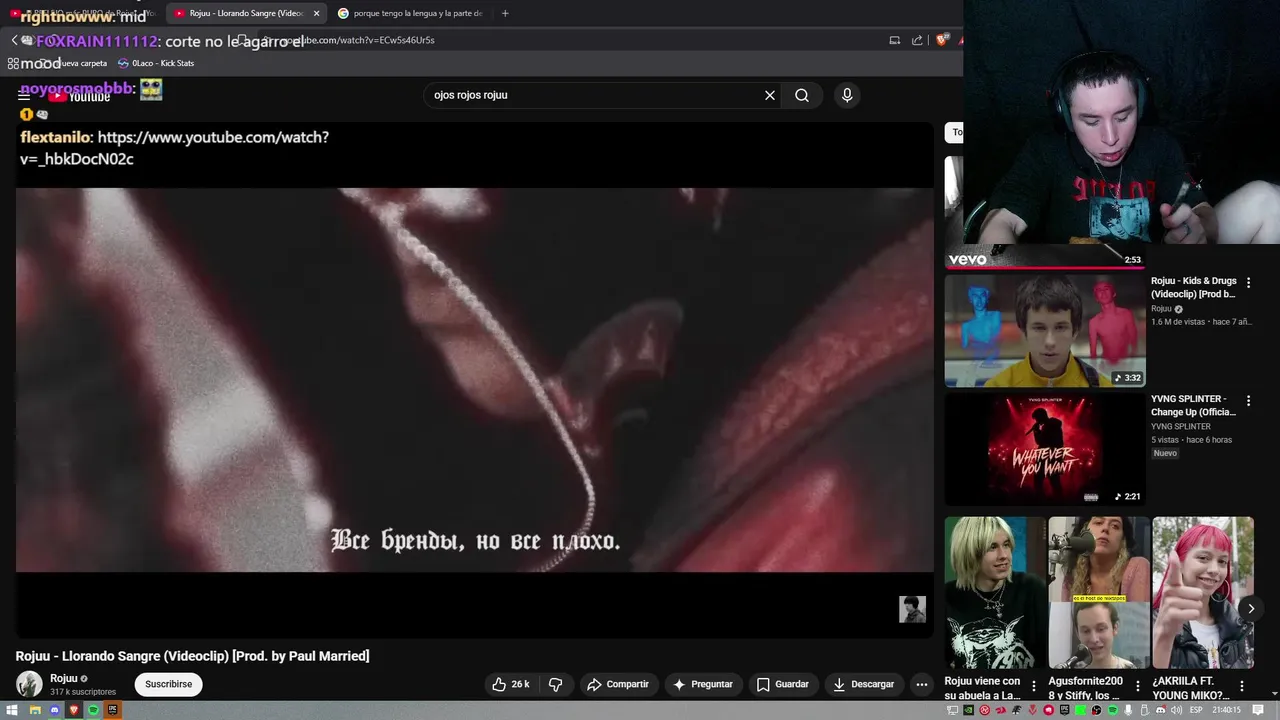Image resolution: width=1280 pixels, height=720 pixels.
Task: Show next Shorts with the right chevron
Action: [1250, 608]
